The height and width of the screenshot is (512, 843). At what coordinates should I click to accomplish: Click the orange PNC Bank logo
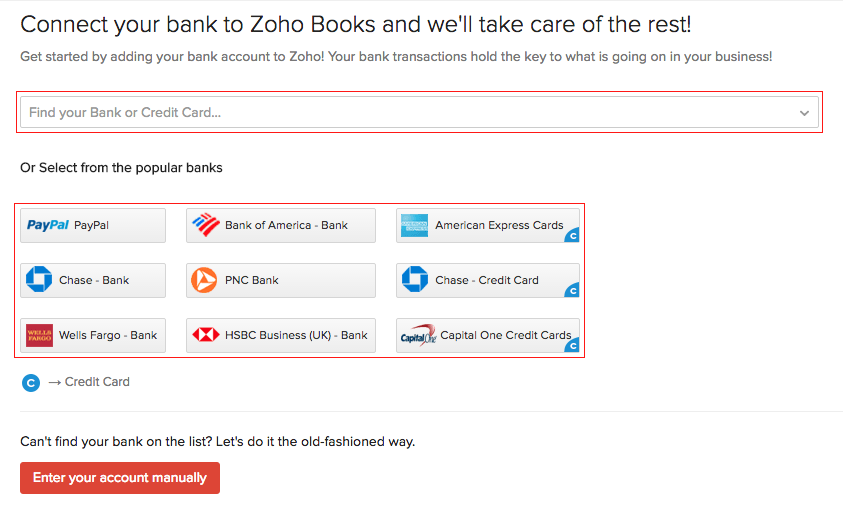(x=204, y=281)
